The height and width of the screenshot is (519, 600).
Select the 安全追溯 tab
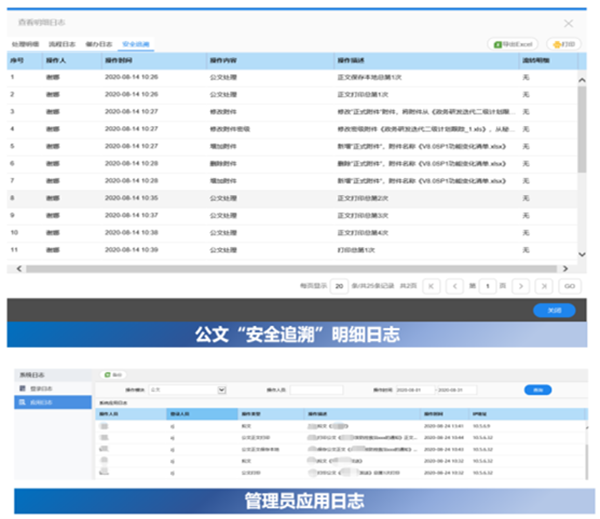point(136,45)
